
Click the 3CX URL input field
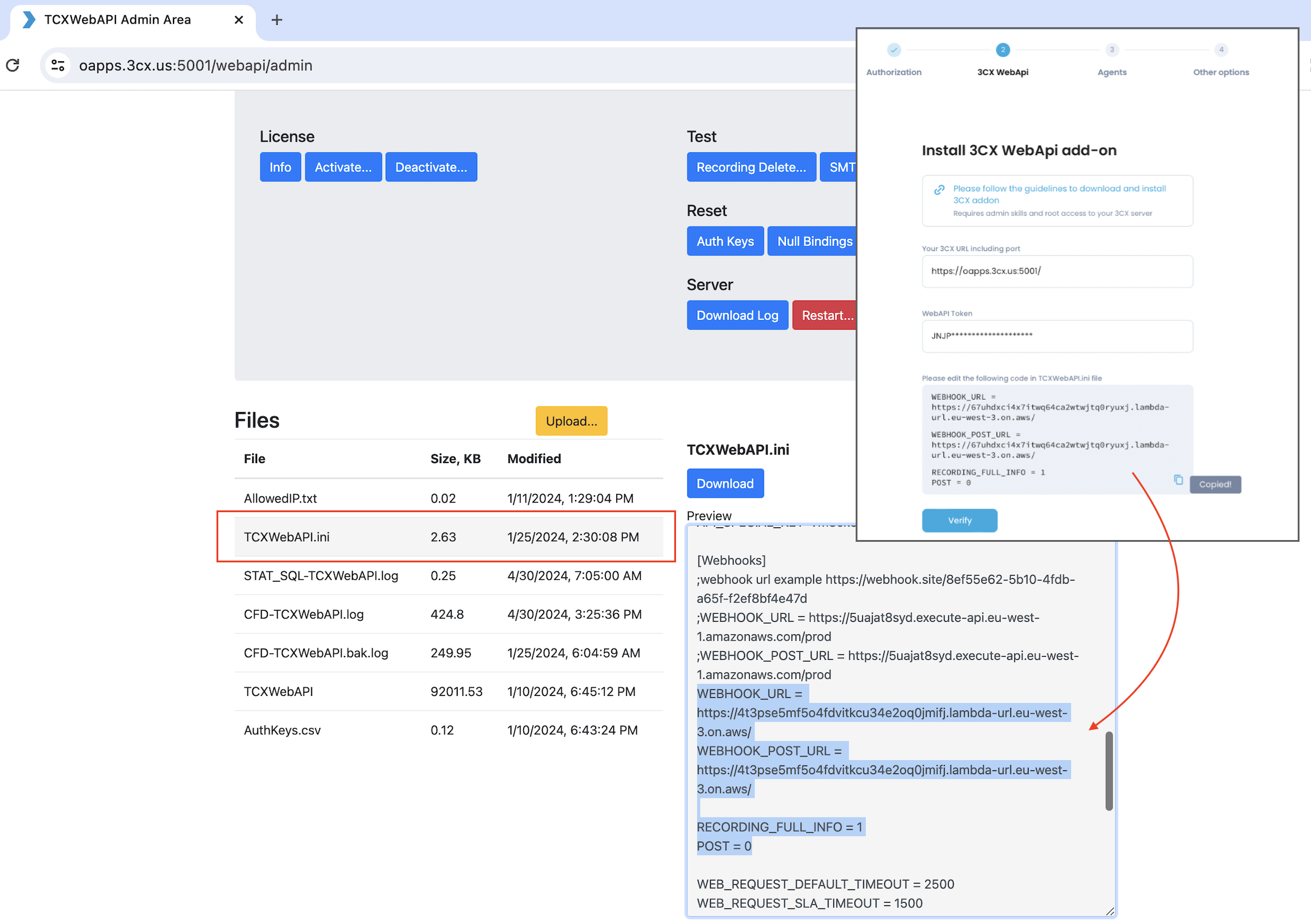[1057, 271]
